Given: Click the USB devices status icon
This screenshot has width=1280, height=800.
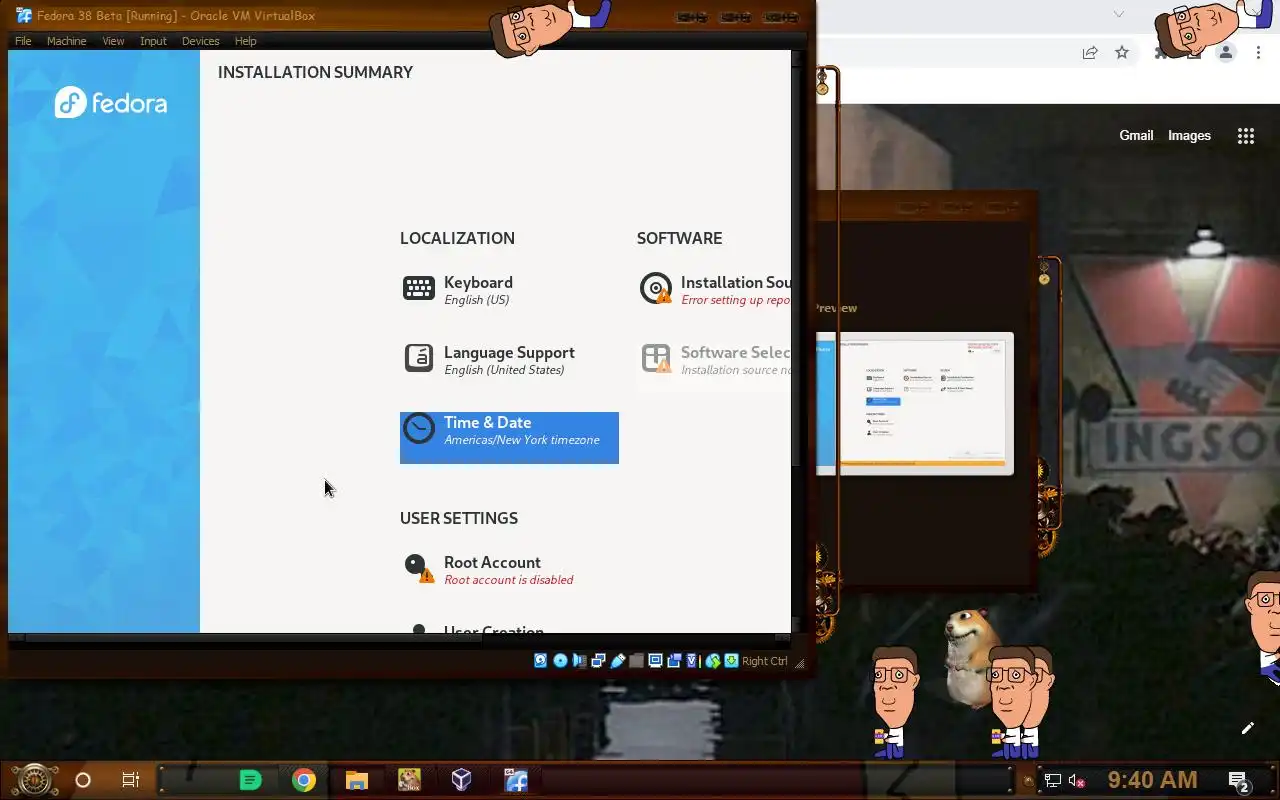Looking at the screenshot, I should pos(617,661).
